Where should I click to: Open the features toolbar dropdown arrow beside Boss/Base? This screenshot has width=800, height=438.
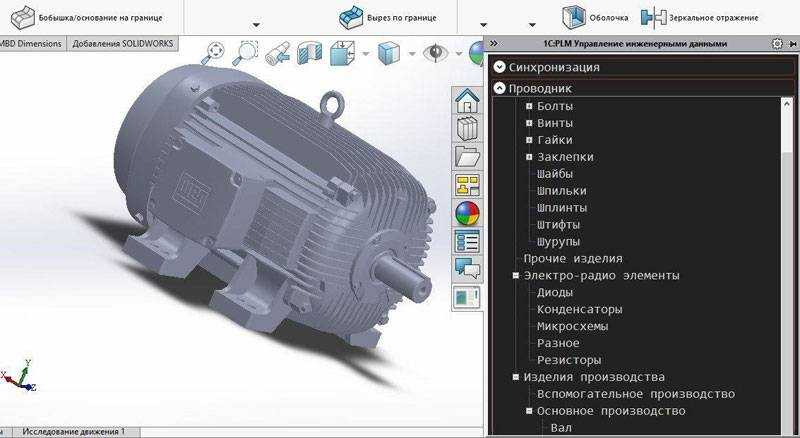coord(256,25)
